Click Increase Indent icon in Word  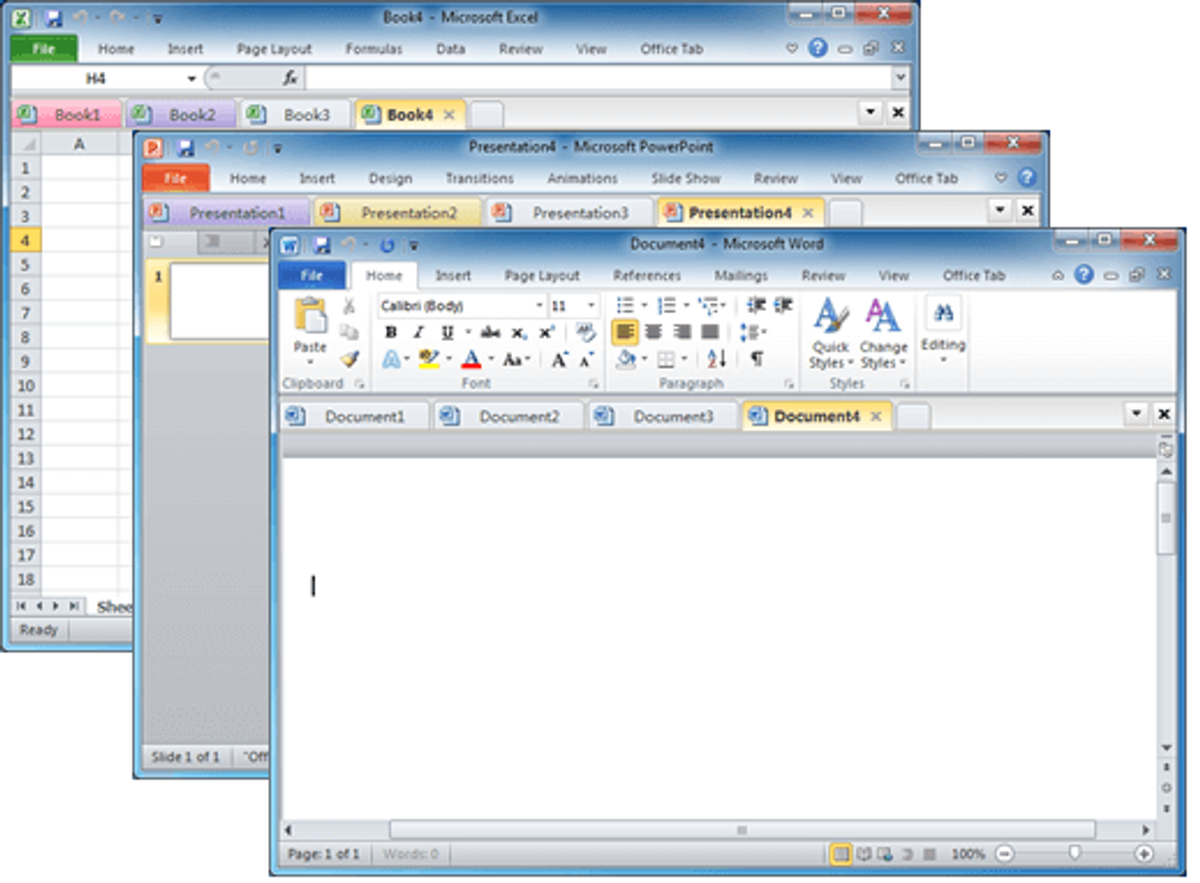tap(783, 305)
